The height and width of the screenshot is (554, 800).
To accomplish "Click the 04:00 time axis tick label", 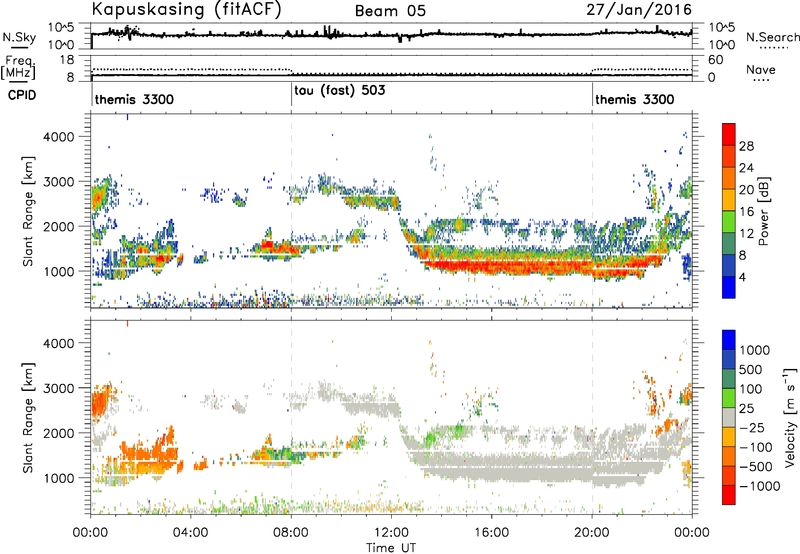I will coord(191,533).
